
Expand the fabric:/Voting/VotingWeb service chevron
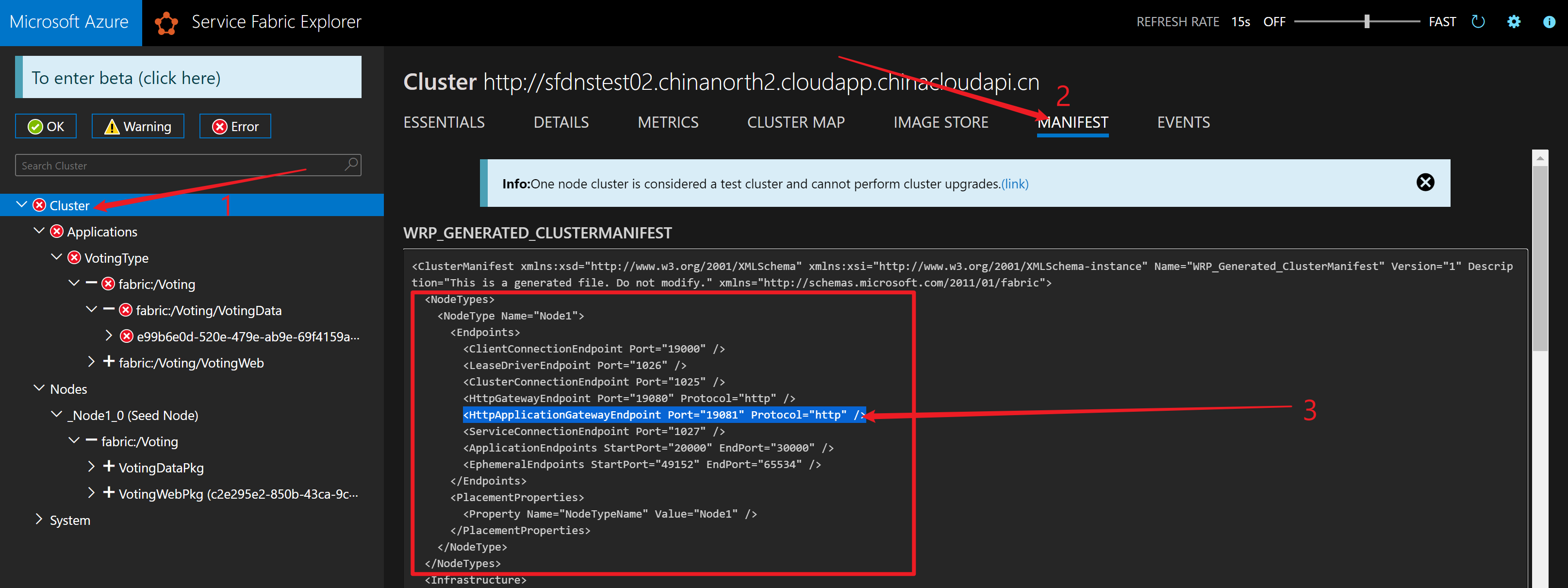(x=91, y=362)
